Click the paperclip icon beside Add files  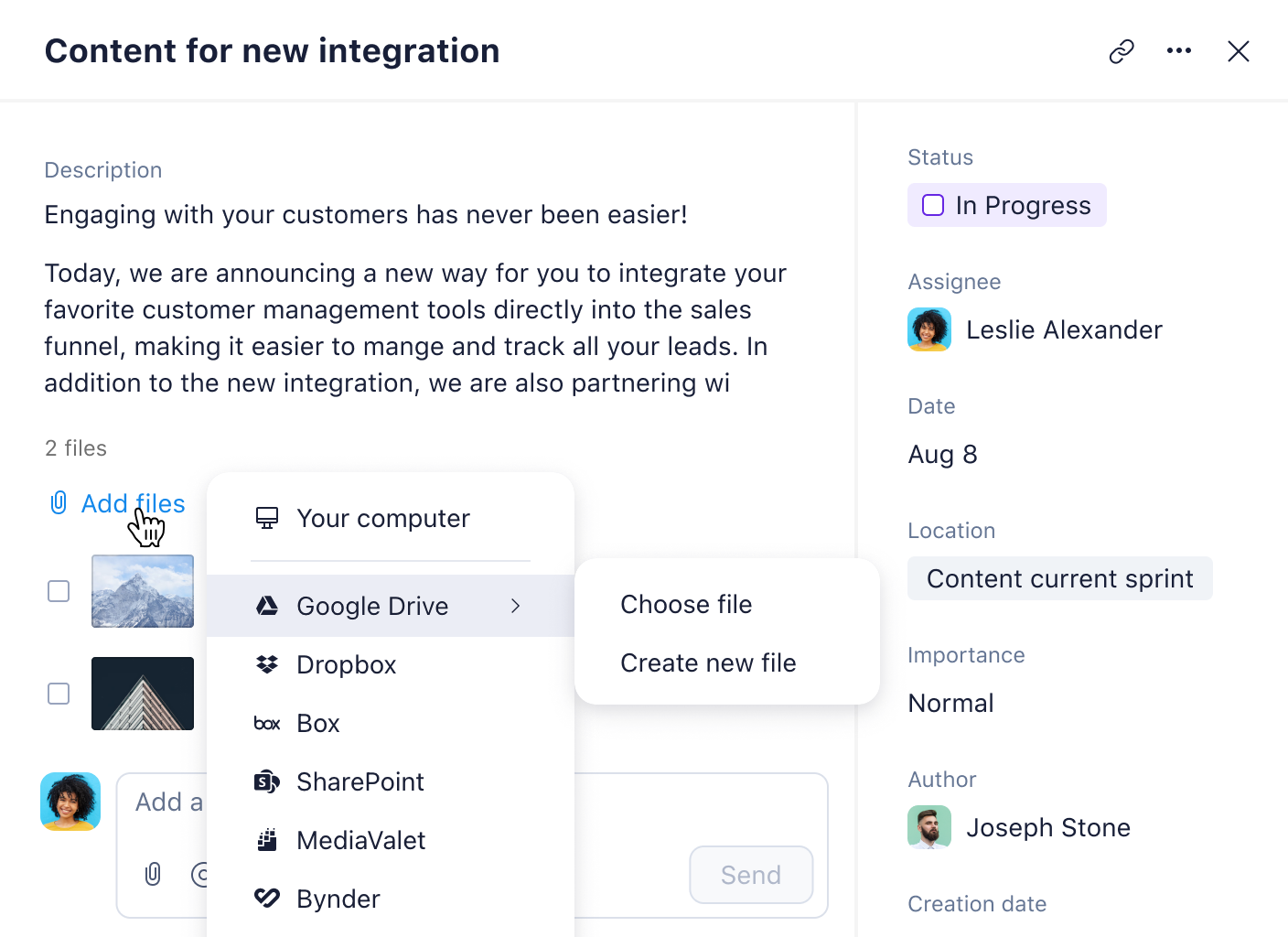(x=59, y=502)
